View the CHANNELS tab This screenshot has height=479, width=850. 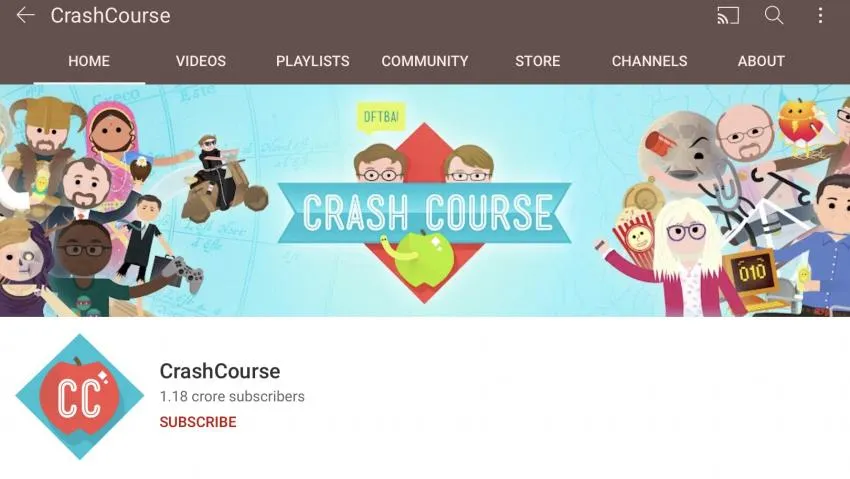649,61
